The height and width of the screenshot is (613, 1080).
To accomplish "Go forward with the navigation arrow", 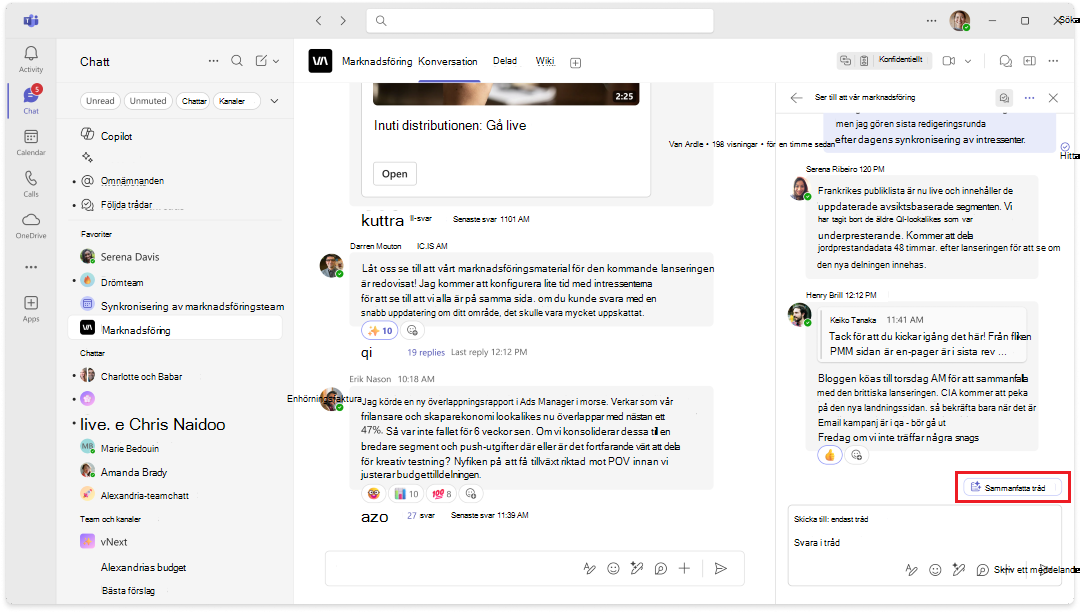I will (343, 21).
